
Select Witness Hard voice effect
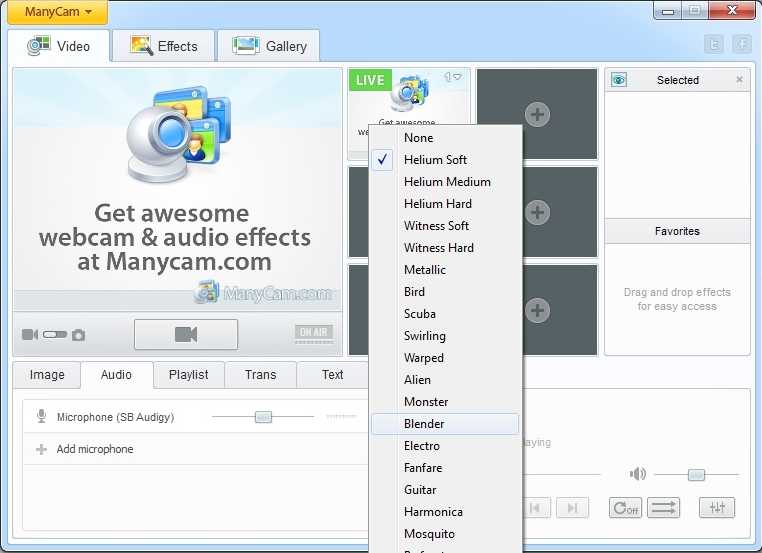pos(445,248)
